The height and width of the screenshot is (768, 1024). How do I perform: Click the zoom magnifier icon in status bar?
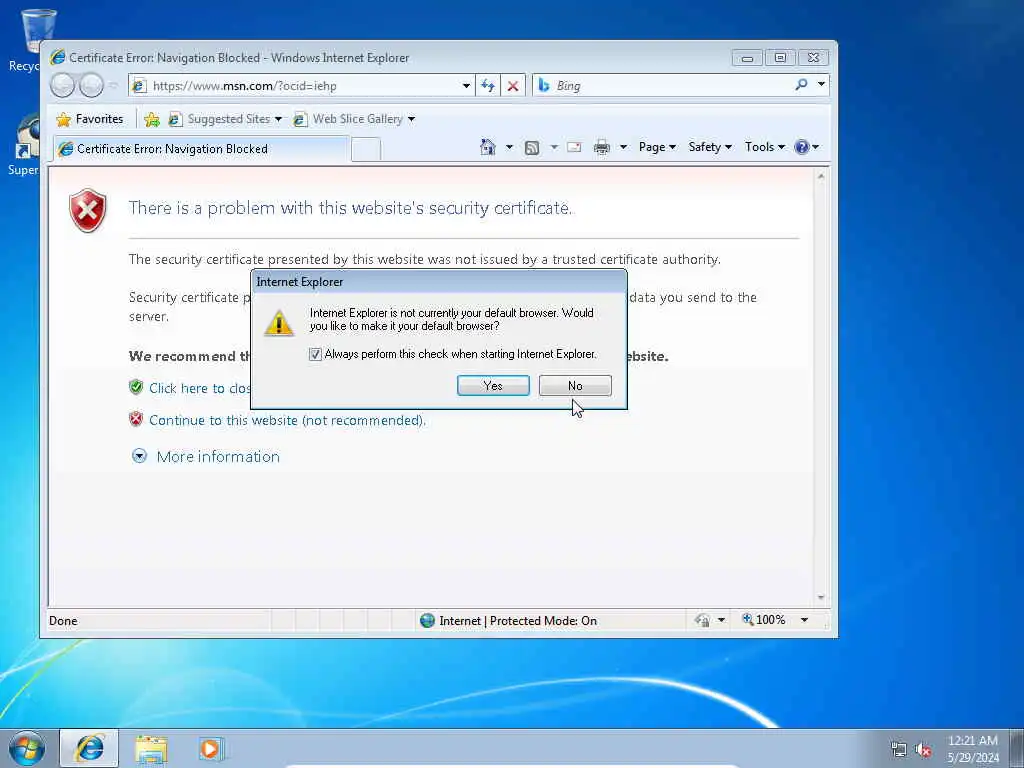coord(748,619)
